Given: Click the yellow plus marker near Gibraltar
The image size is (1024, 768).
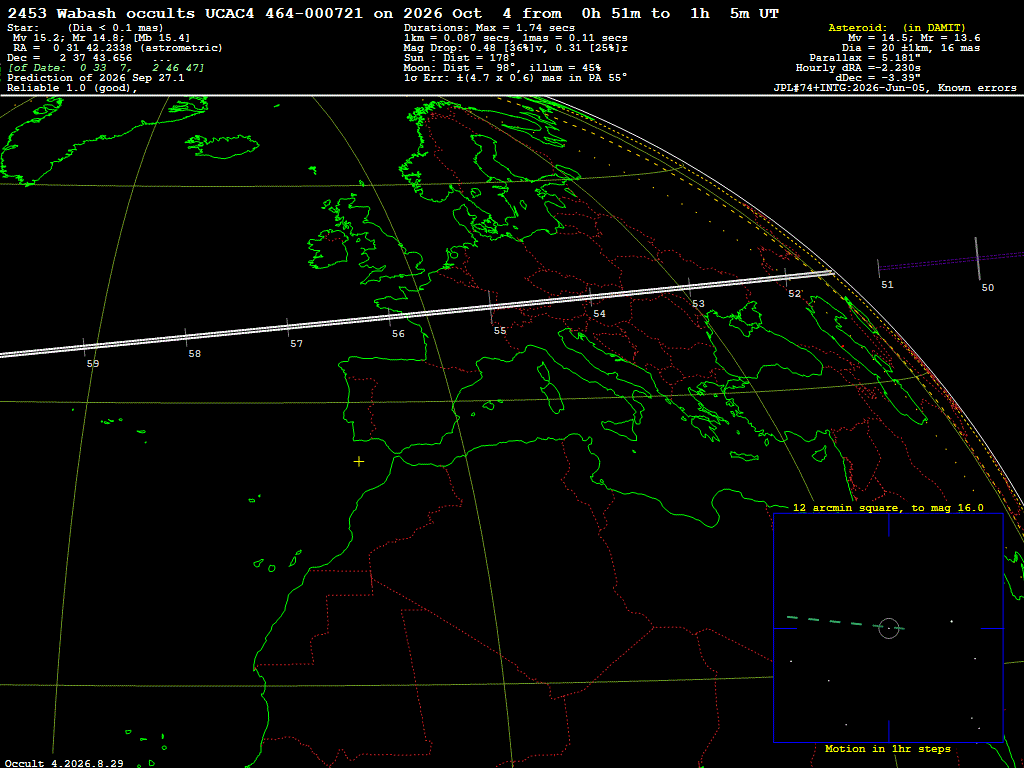Looking at the screenshot, I should coord(359,462).
